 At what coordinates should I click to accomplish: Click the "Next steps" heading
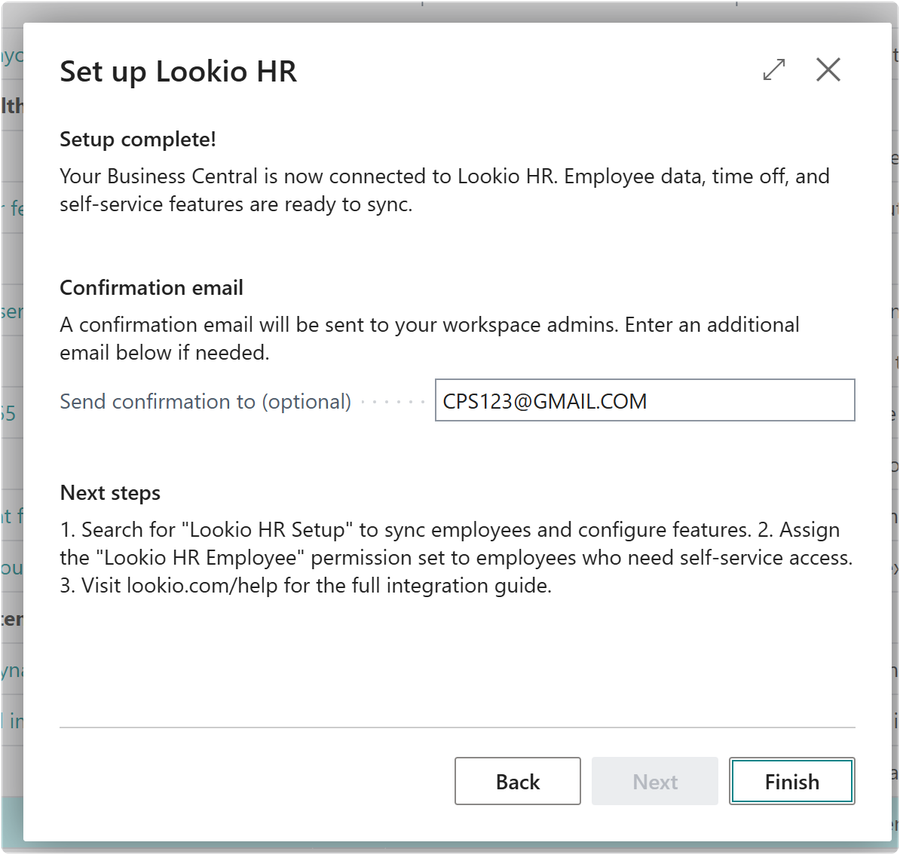point(110,492)
